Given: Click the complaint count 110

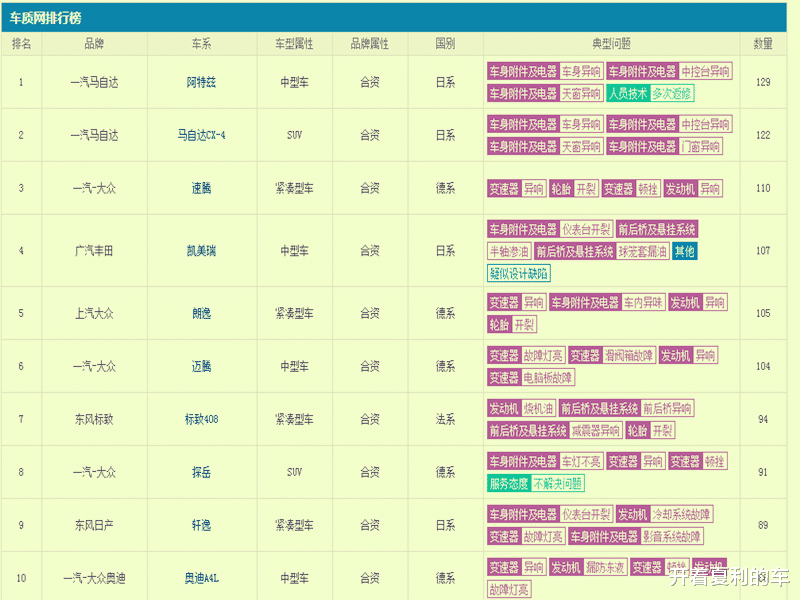Looking at the screenshot, I should click(x=763, y=188).
